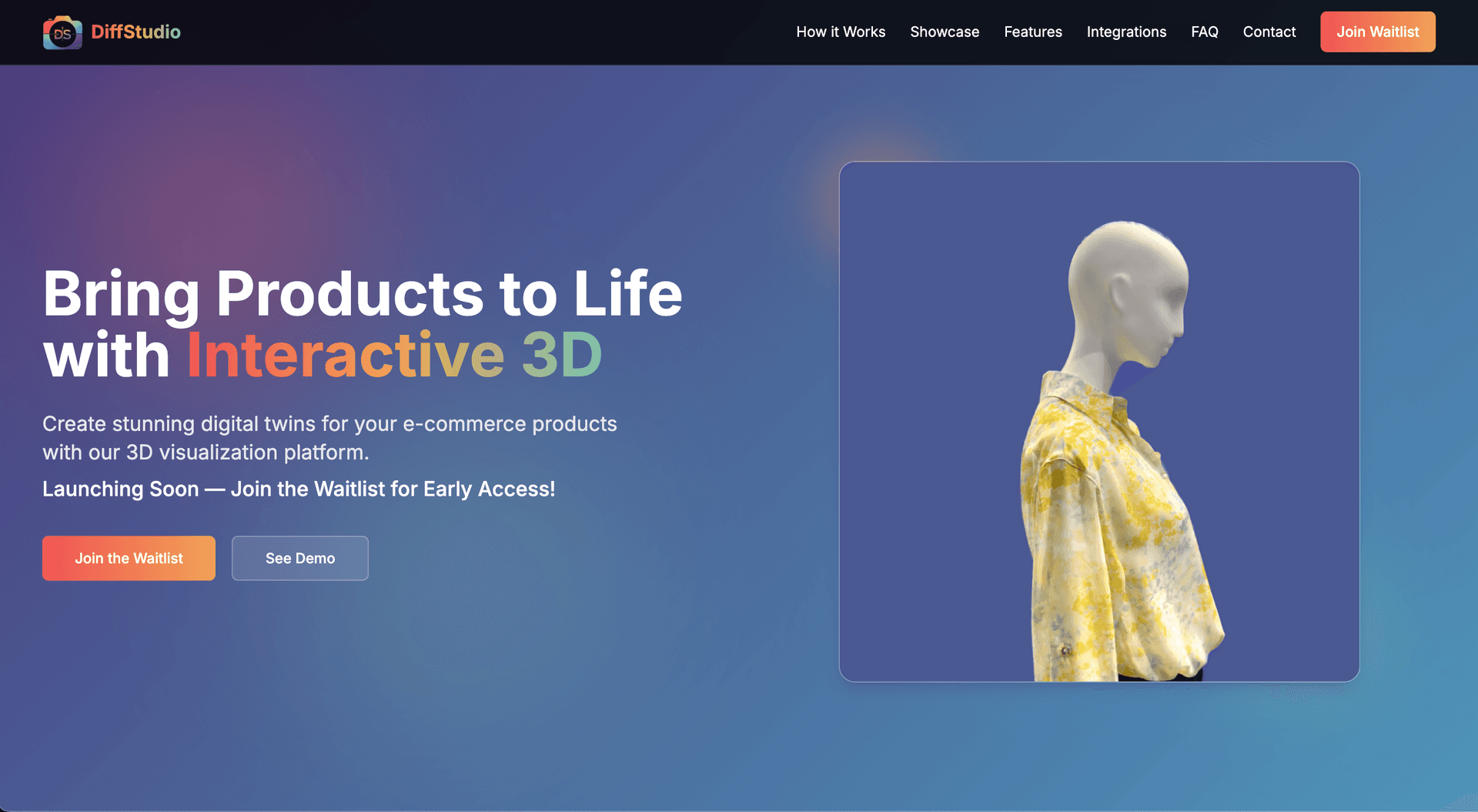This screenshot has width=1478, height=812.
Task: Click the mannequin's head in 3D preview
Action: [1130, 285]
